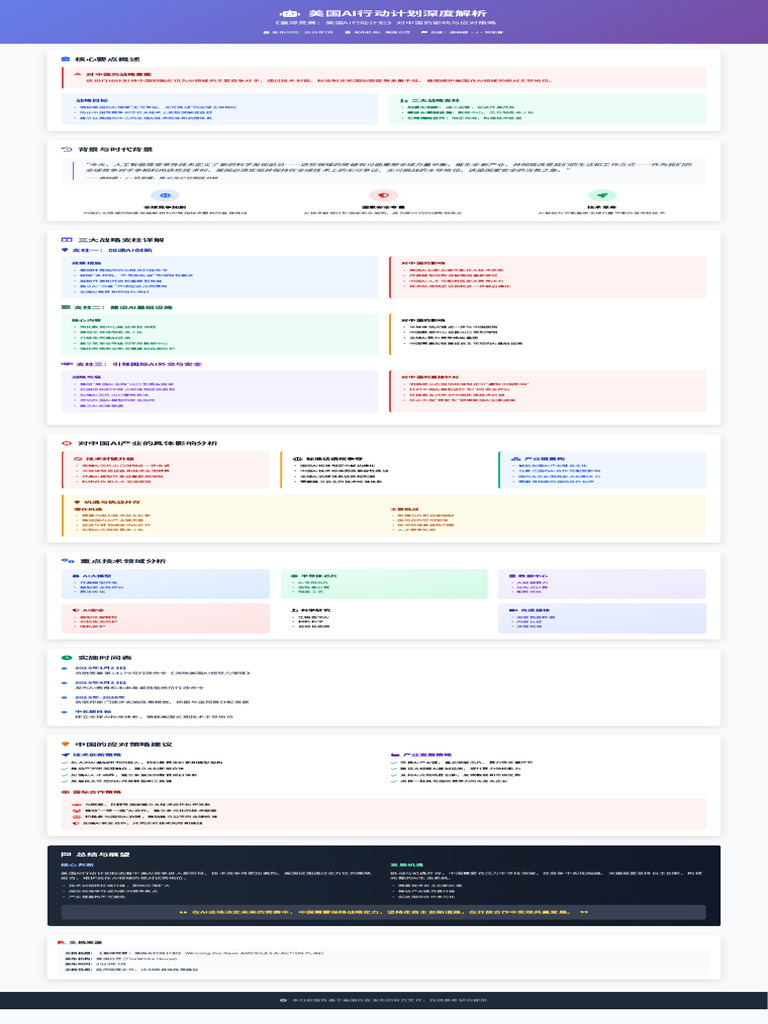Click the globe icon beside 国际合作策略
This screenshot has width=768, height=1024.
pos(65,792)
